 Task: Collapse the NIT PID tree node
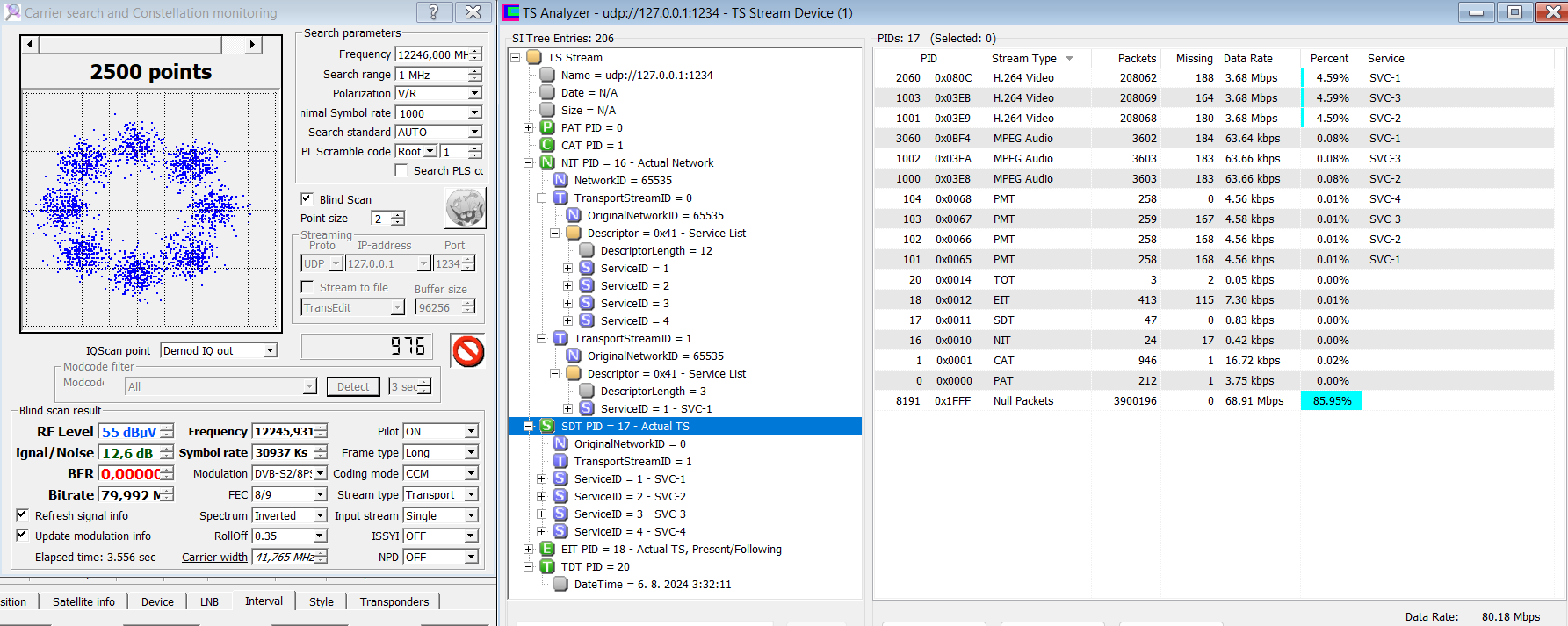point(528,162)
